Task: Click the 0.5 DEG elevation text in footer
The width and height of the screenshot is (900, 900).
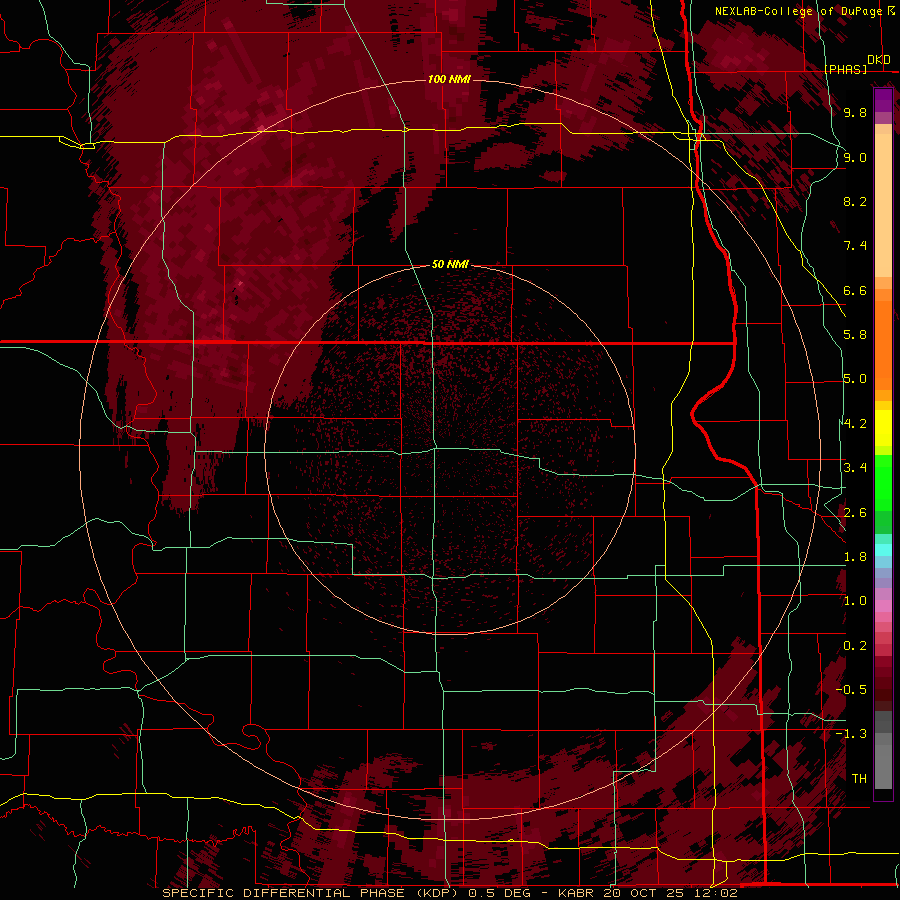Action: (x=499, y=893)
